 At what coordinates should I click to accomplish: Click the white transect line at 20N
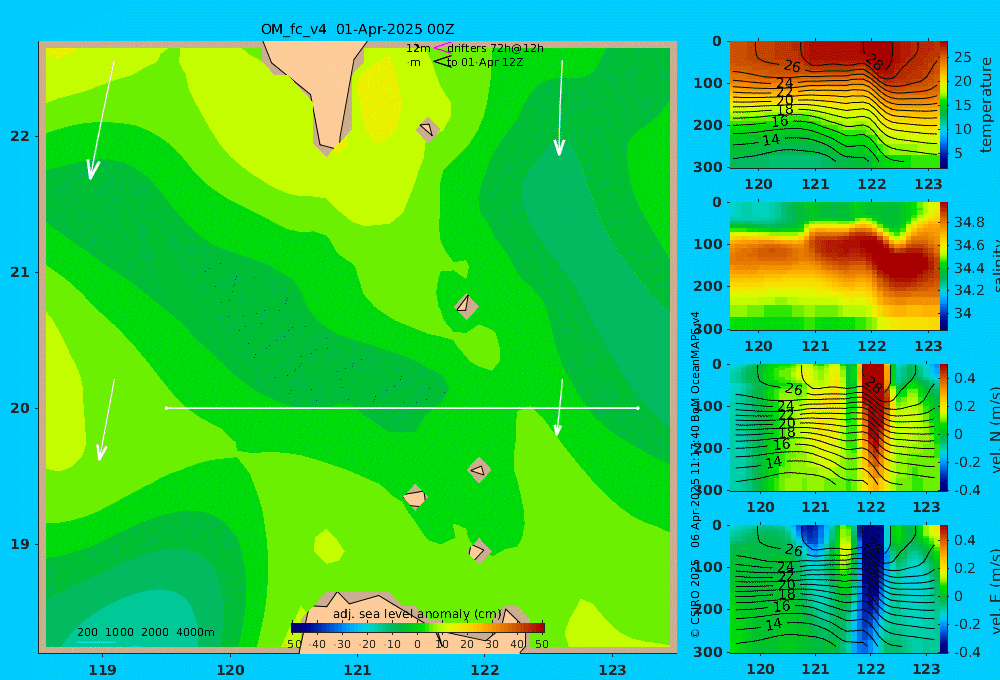pyautogui.click(x=402, y=408)
